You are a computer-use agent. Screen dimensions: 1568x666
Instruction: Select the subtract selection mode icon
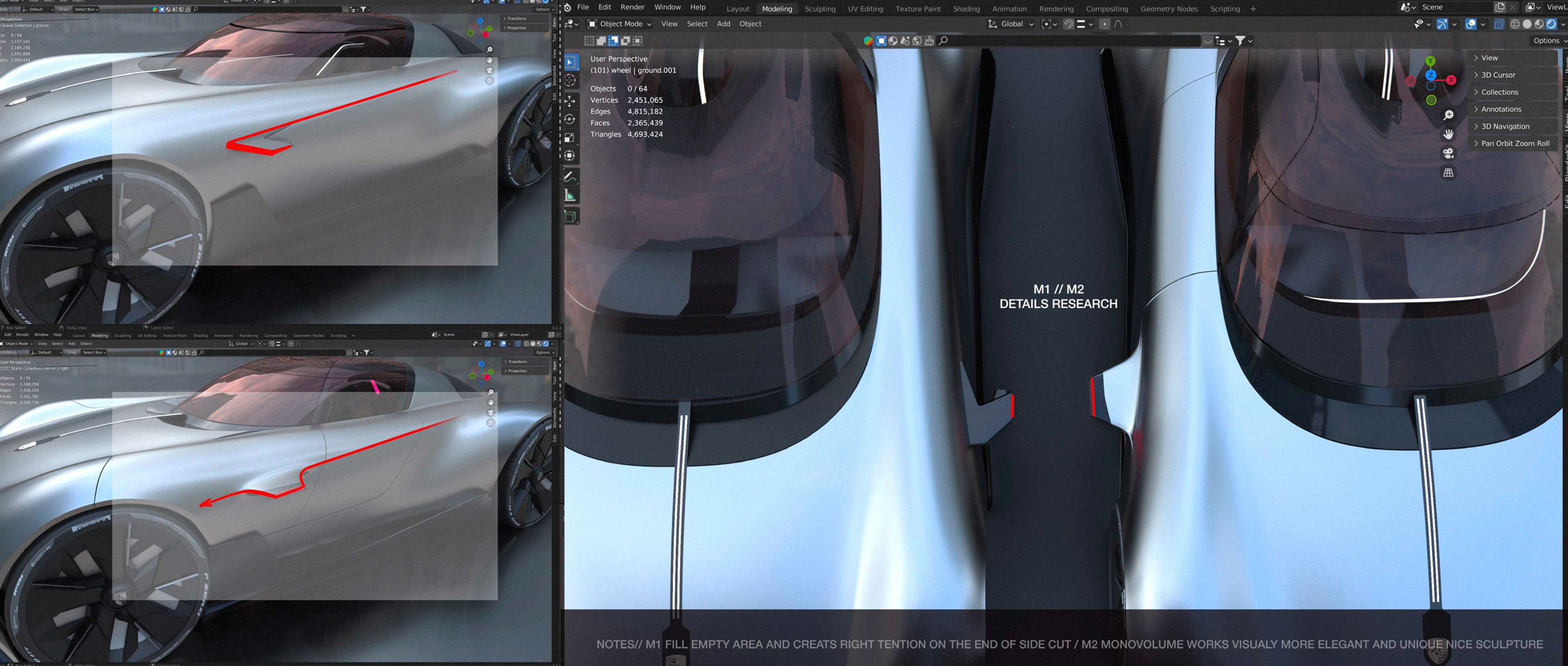coord(614,41)
